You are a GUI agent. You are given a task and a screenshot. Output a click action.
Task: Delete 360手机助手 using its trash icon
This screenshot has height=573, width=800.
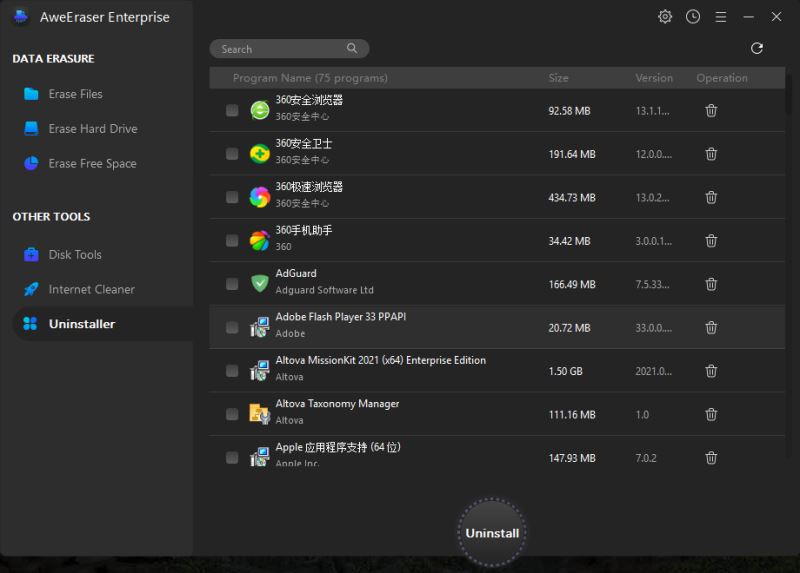711,240
